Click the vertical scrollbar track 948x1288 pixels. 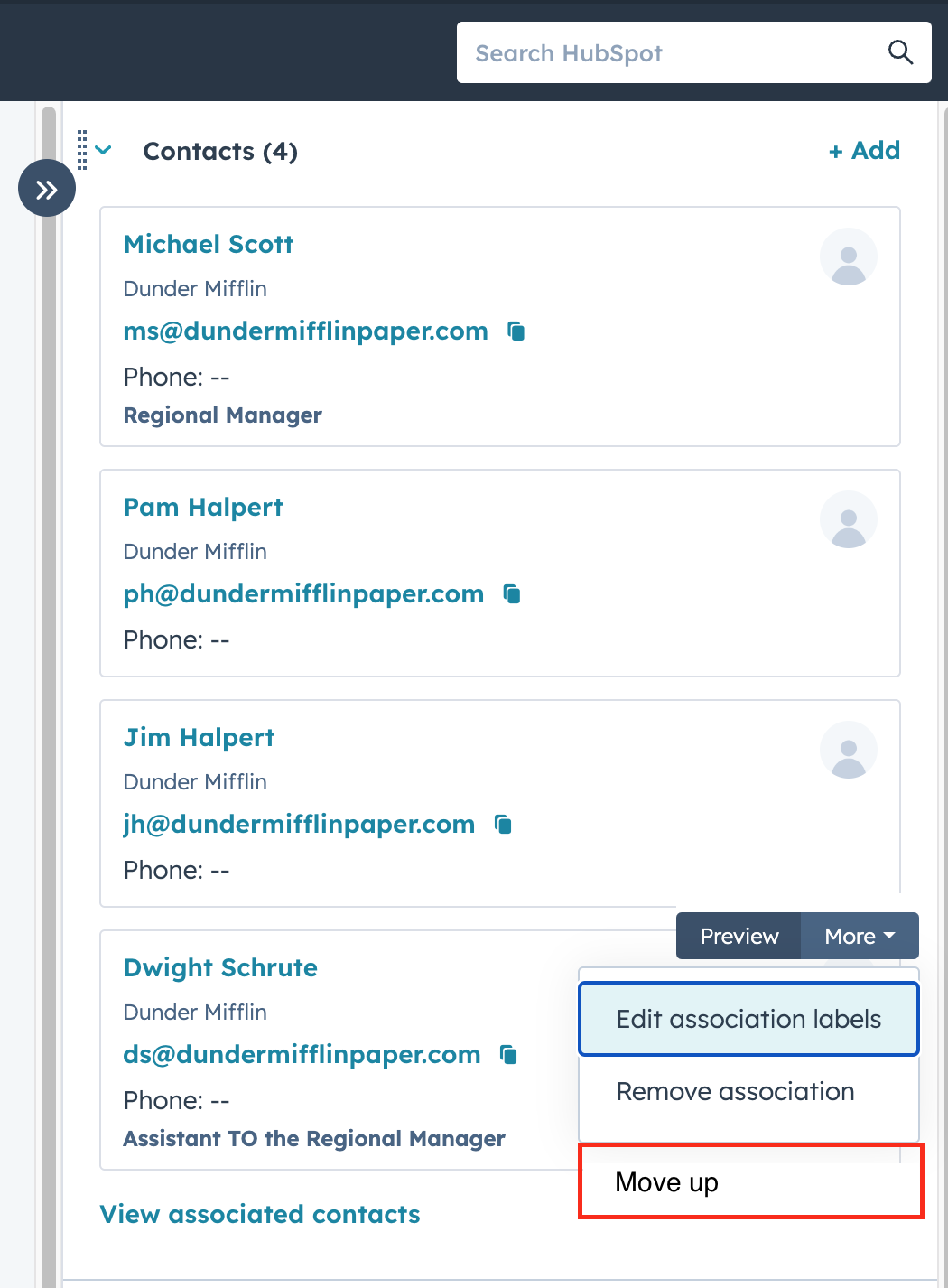coord(46,632)
